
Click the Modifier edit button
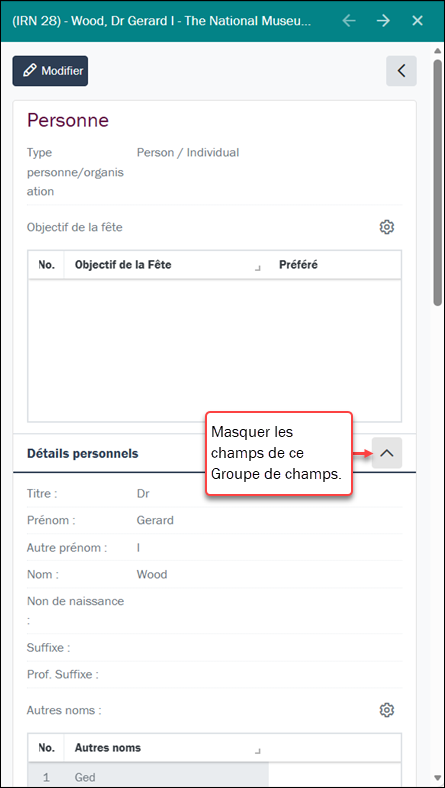(50, 71)
